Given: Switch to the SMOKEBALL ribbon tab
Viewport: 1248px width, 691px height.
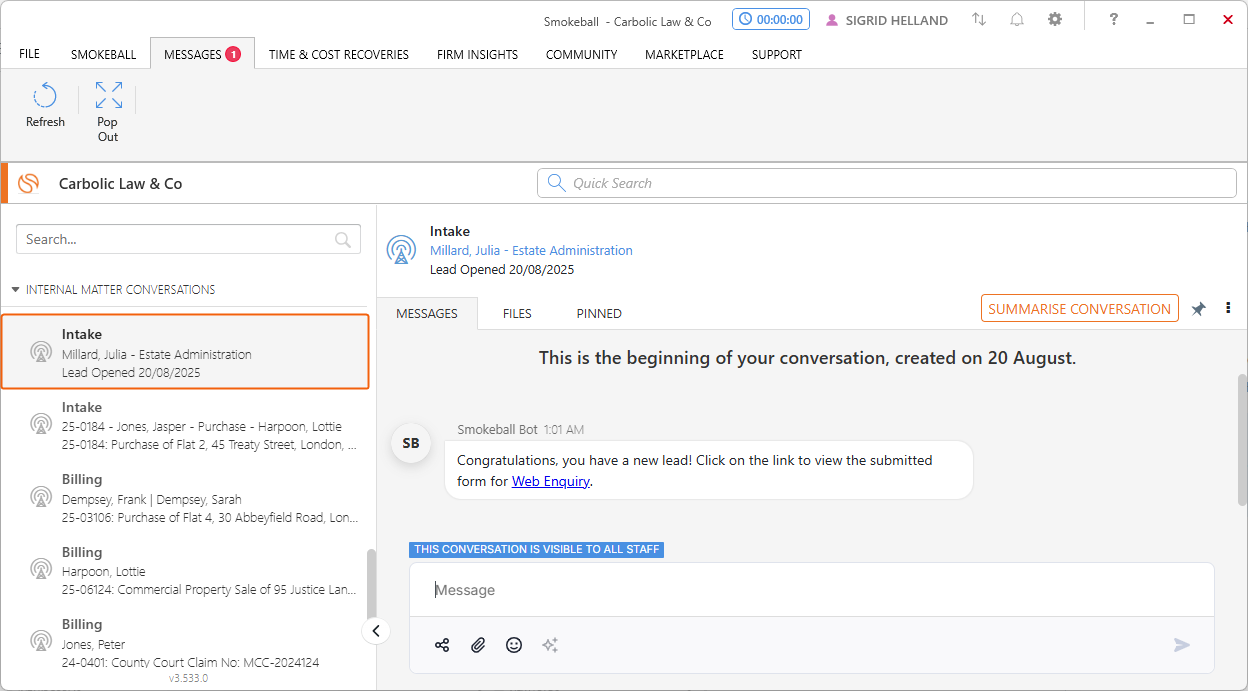Looking at the screenshot, I should [103, 54].
